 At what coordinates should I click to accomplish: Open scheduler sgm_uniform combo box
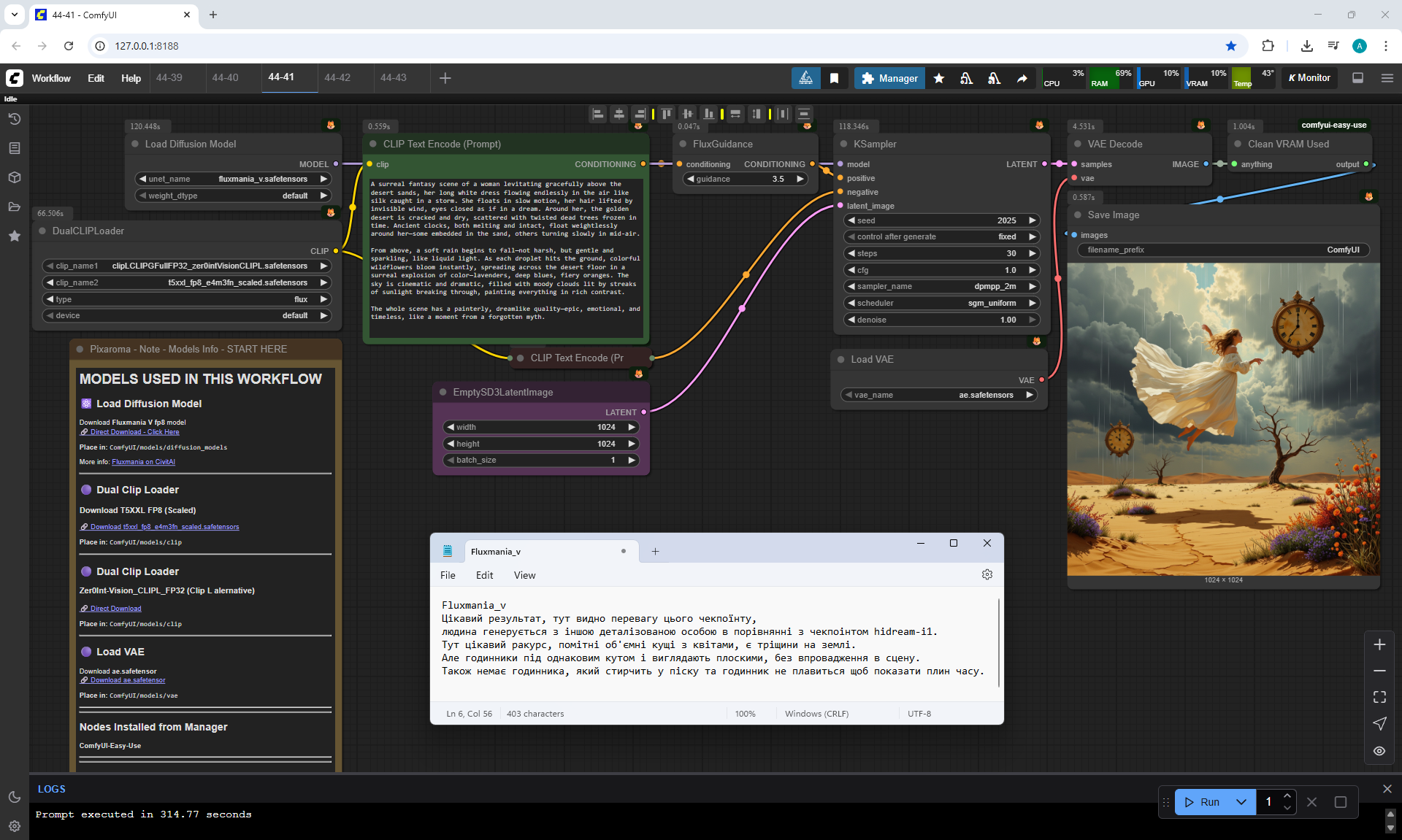click(x=941, y=303)
